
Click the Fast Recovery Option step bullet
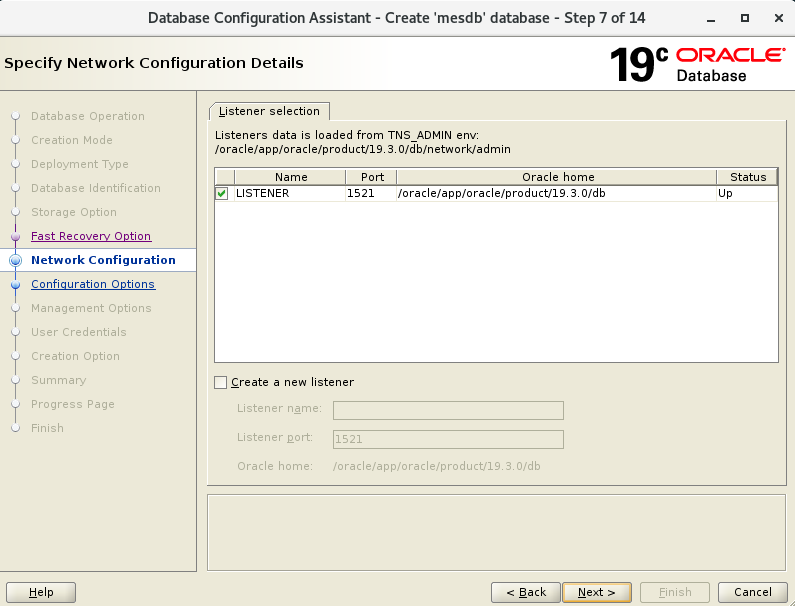[x=15, y=237]
